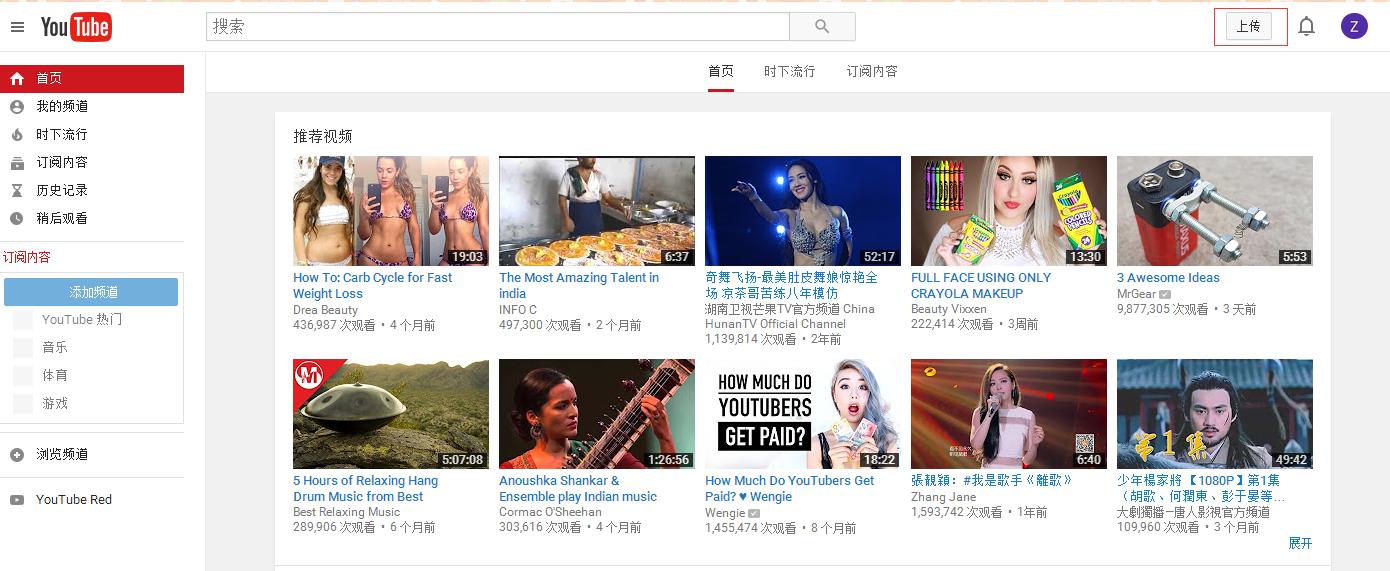Image resolution: width=1390 pixels, height=571 pixels.
Task: Click title The Most Amazing Talent in india
Action: 579,286
